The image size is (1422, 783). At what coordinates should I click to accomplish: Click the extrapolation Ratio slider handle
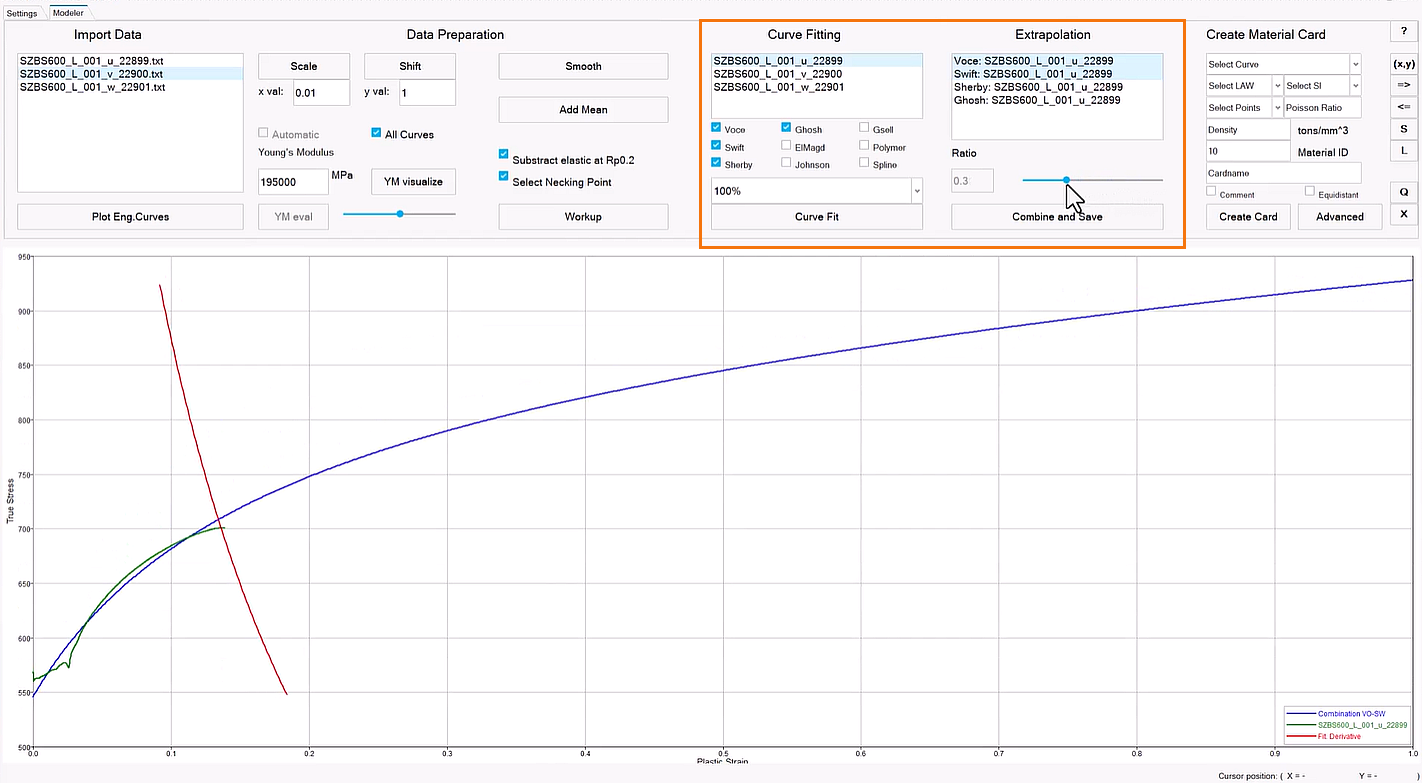pos(1066,180)
